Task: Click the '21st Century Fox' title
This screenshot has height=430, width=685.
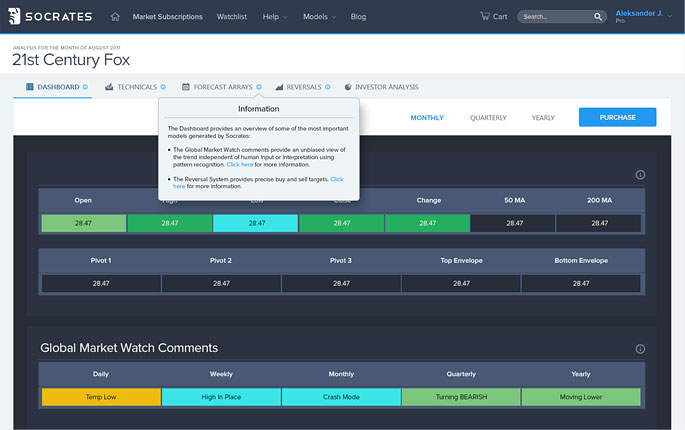Action: tap(71, 60)
